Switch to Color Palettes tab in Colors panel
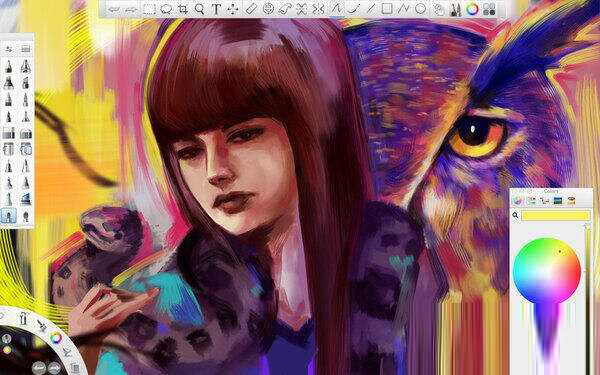Viewport: 600px width, 375px height. click(x=544, y=200)
